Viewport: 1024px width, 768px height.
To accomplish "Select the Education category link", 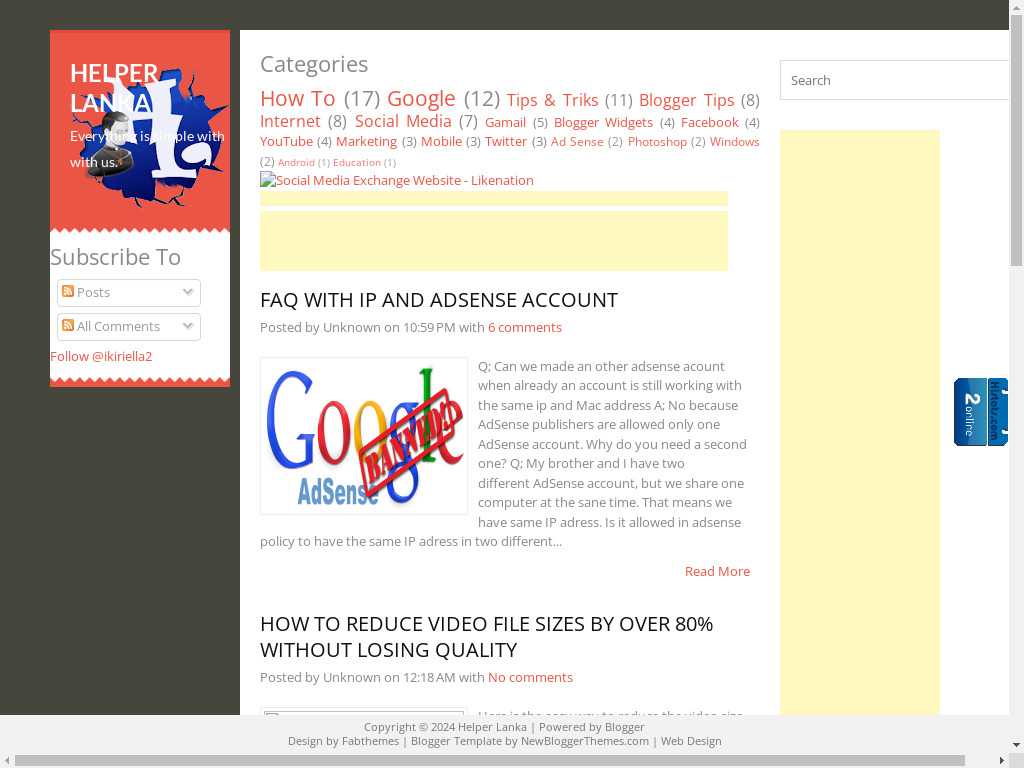I will coord(357,163).
